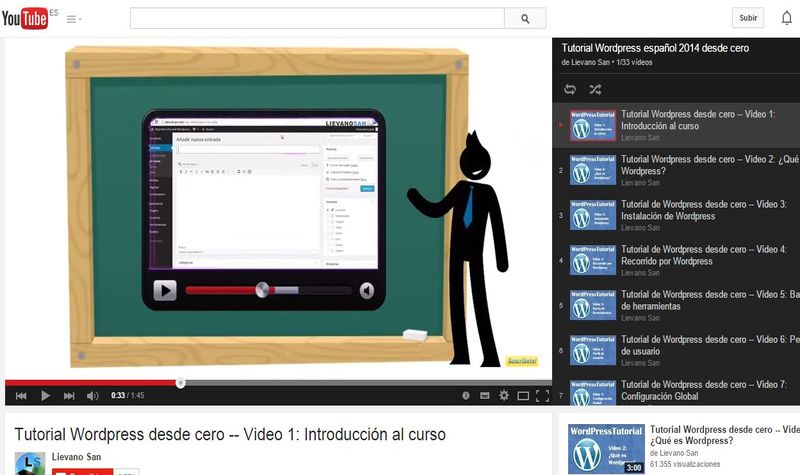Open the Video 5 barra de herramientas entry
The height and width of the screenshot is (475, 800).
pyautogui.click(x=676, y=306)
